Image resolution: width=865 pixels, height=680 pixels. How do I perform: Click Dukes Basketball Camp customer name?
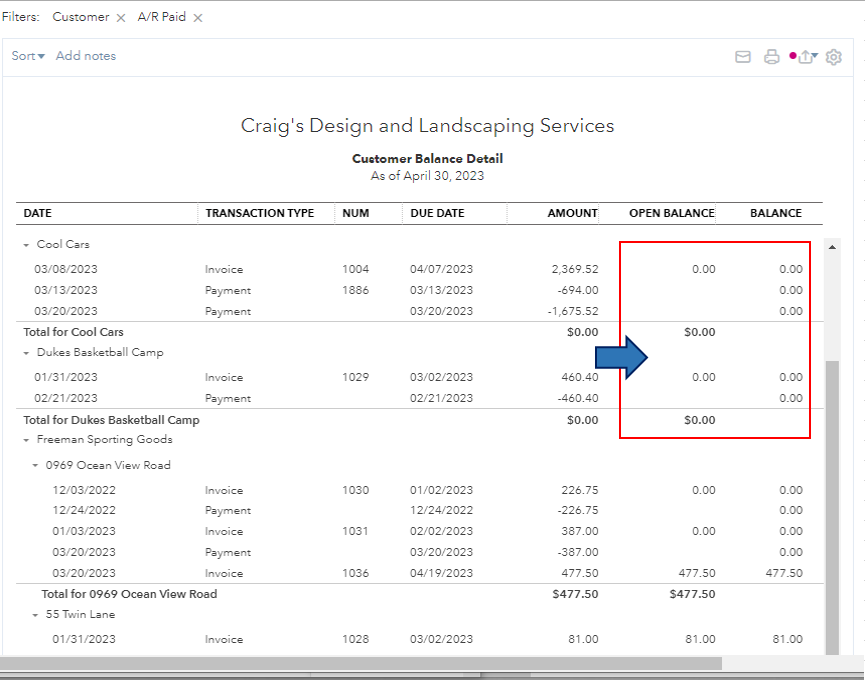point(100,352)
